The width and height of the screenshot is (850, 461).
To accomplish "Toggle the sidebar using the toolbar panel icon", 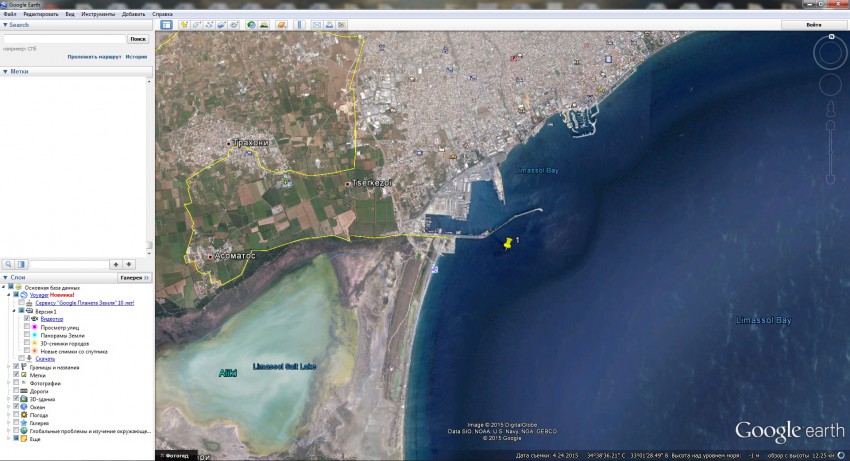I will [166, 24].
